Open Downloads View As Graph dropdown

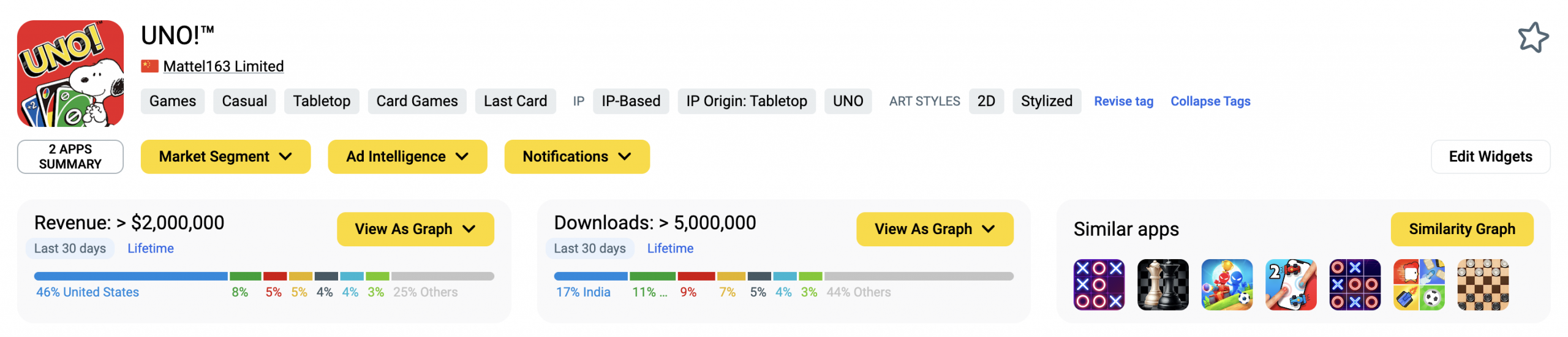pyautogui.click(x=935, y=229)
